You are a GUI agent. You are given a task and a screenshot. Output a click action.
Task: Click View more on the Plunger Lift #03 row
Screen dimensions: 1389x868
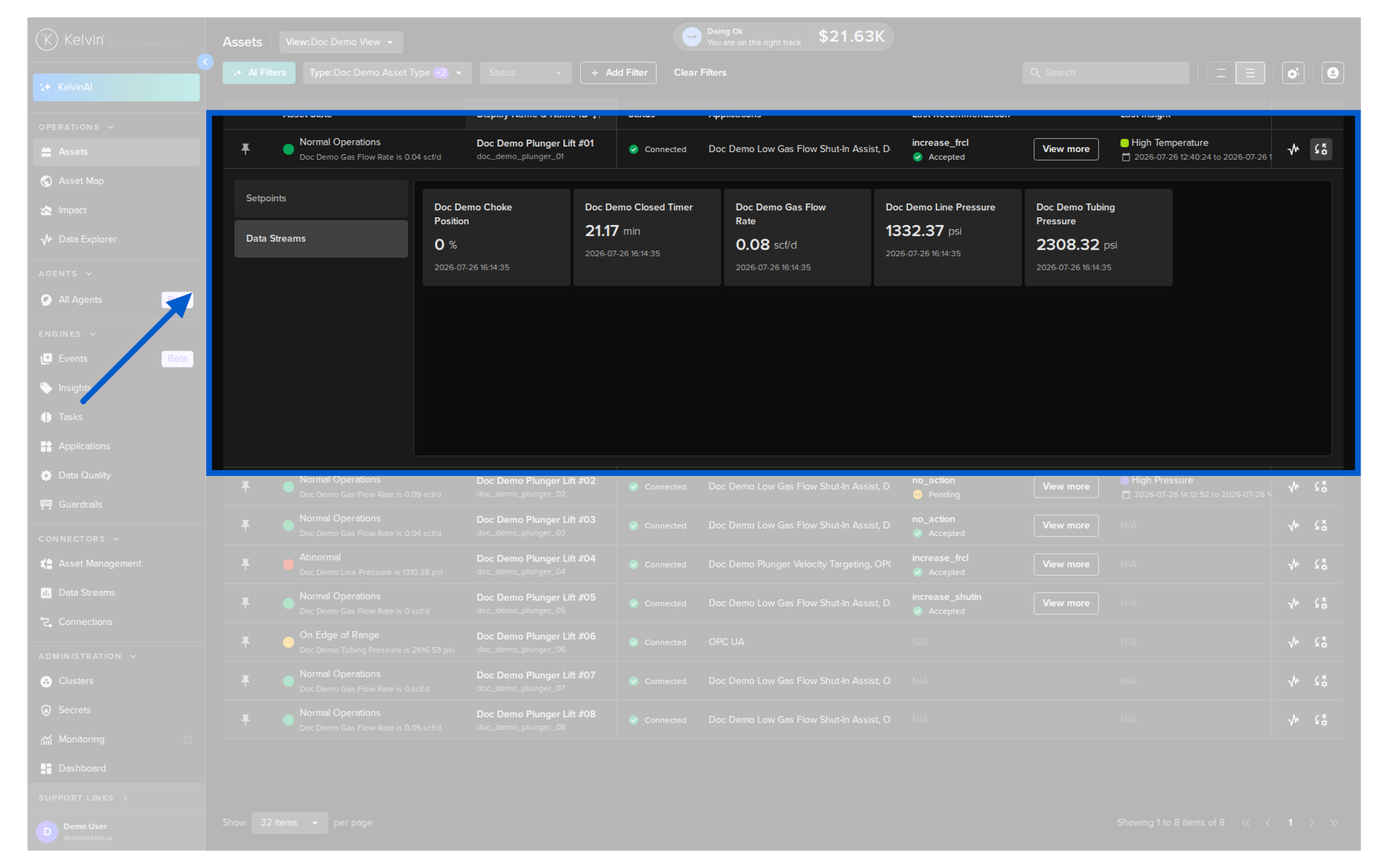pyautogui.click(x=1066, y=526)
